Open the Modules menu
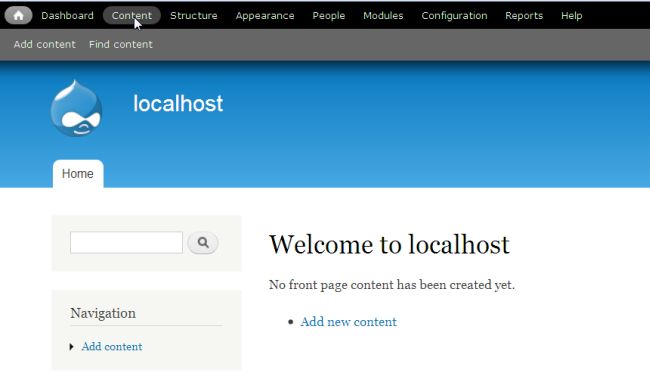This screenshot has height=376, width=650. pos(383,16)
